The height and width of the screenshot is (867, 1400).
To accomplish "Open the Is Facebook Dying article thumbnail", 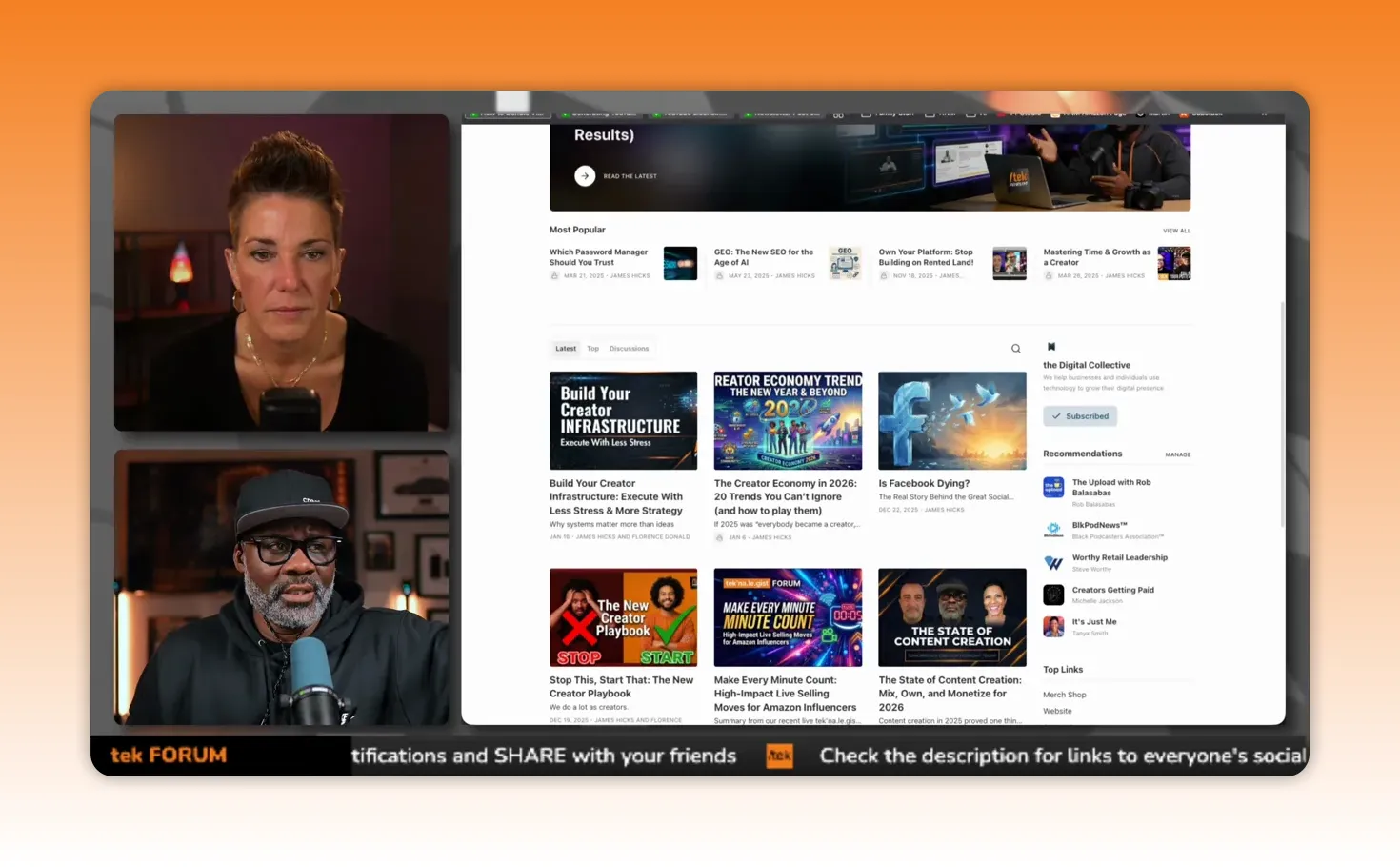I will pos(951,419).
